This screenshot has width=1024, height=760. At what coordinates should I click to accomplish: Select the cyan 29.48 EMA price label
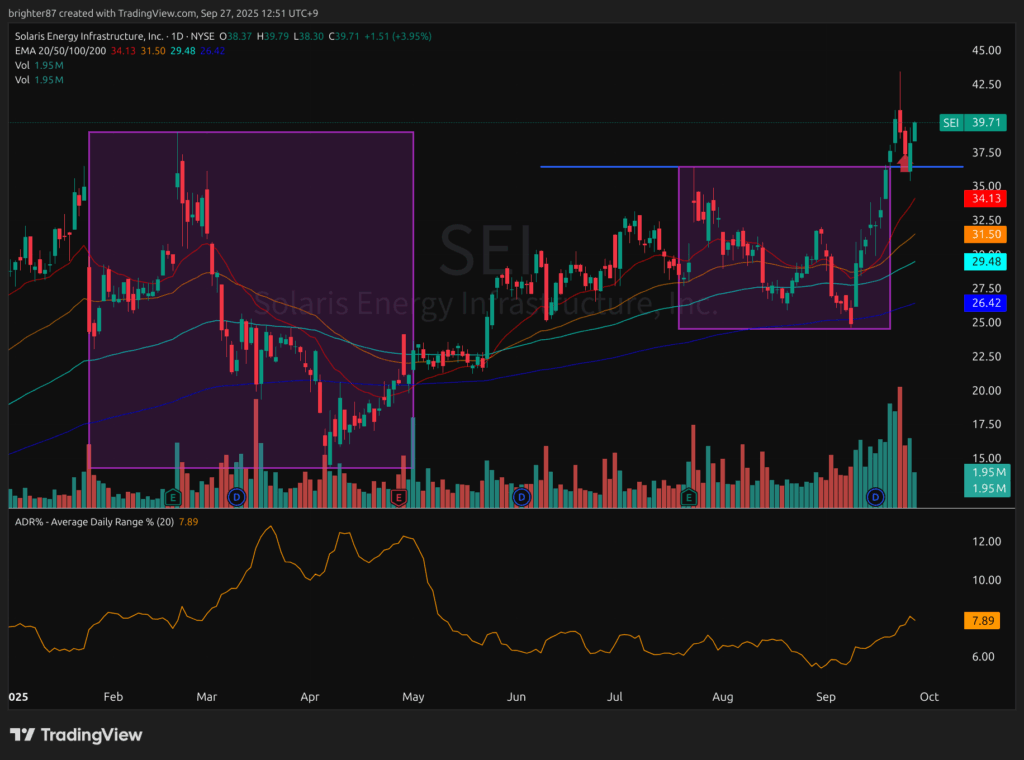click(985, 262)
